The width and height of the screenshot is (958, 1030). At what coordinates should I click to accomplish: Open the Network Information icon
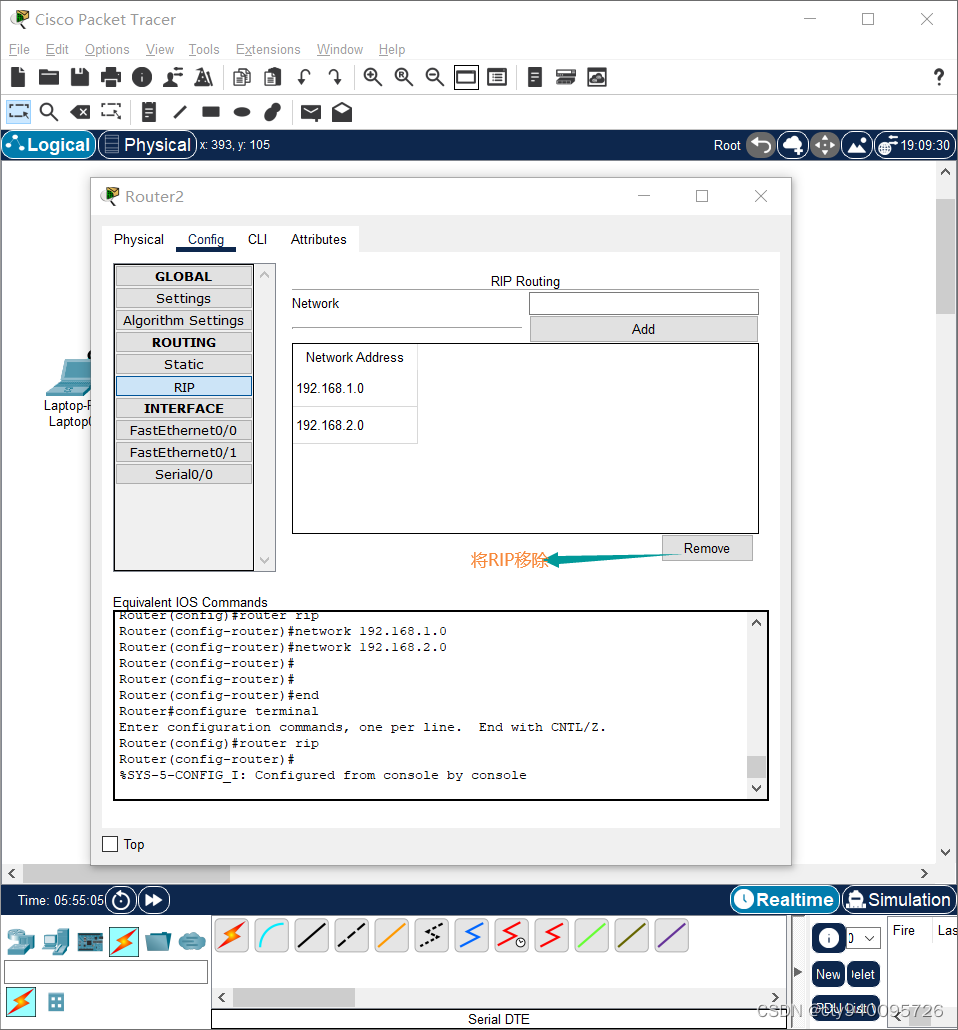(141, 78)
